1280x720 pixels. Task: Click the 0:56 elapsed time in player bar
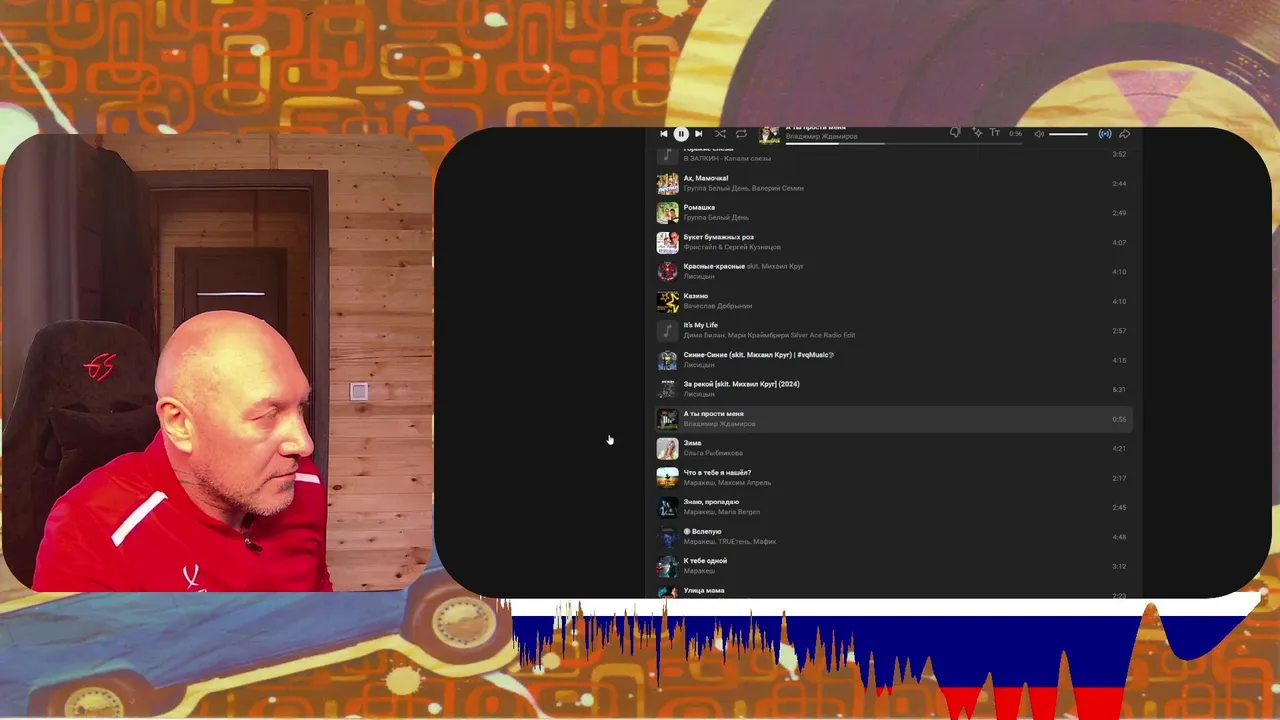click(1015, 134)
